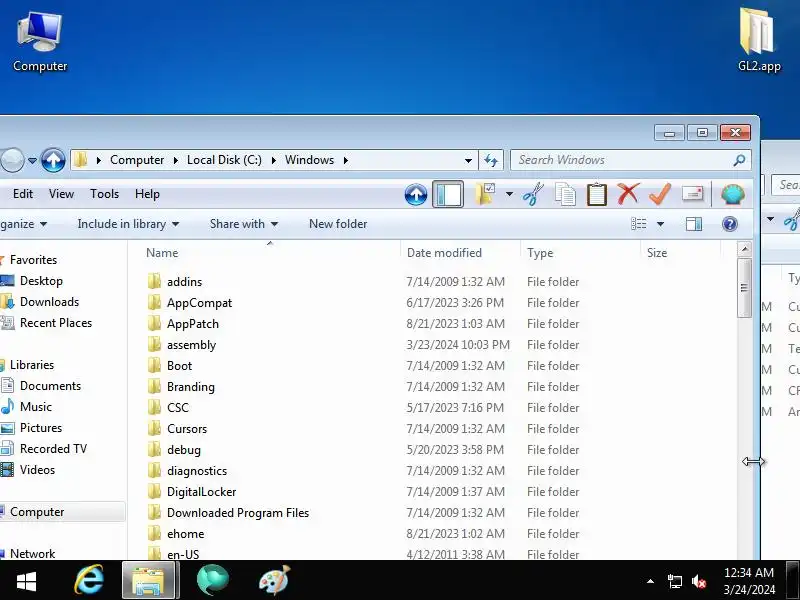
Task: Click the muted volume tray icon
Action: pyautogui.click(x=698, y=581)
